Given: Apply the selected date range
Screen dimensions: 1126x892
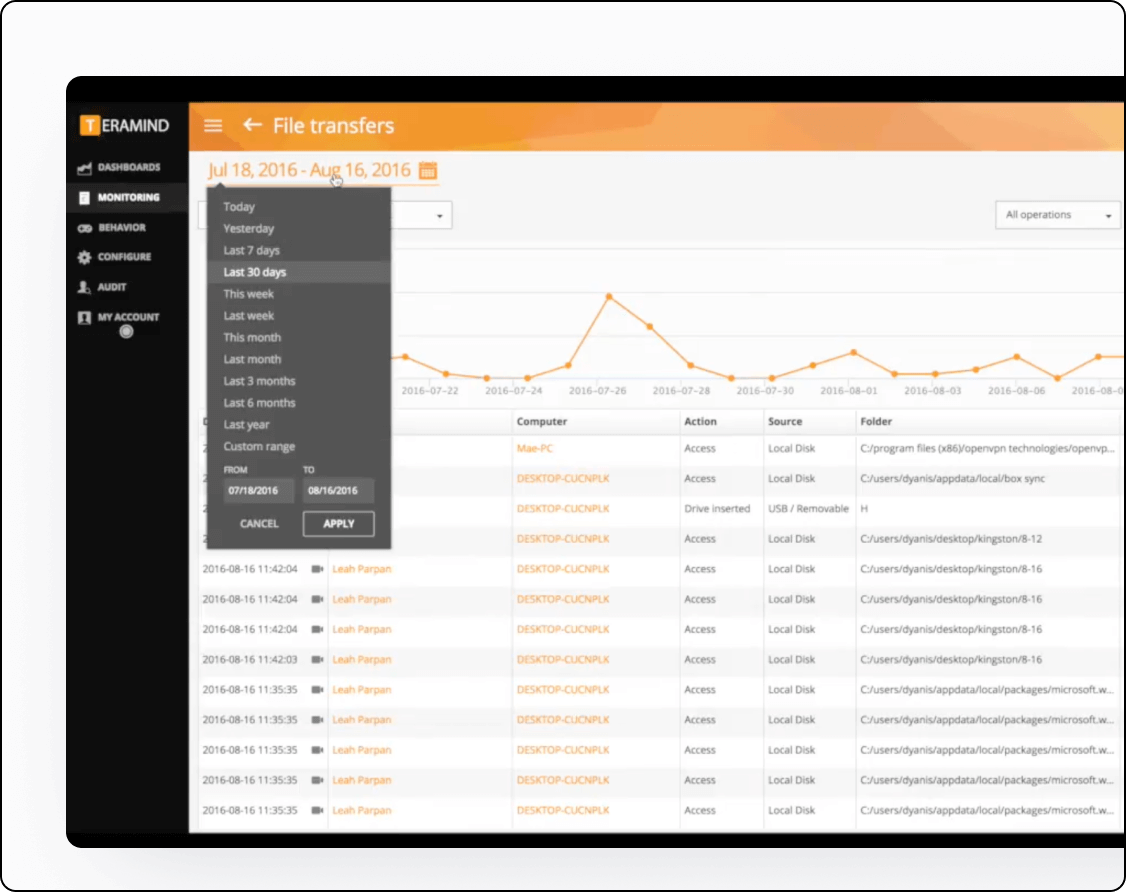Looking at the screenshot, I should tap(338, 523).
